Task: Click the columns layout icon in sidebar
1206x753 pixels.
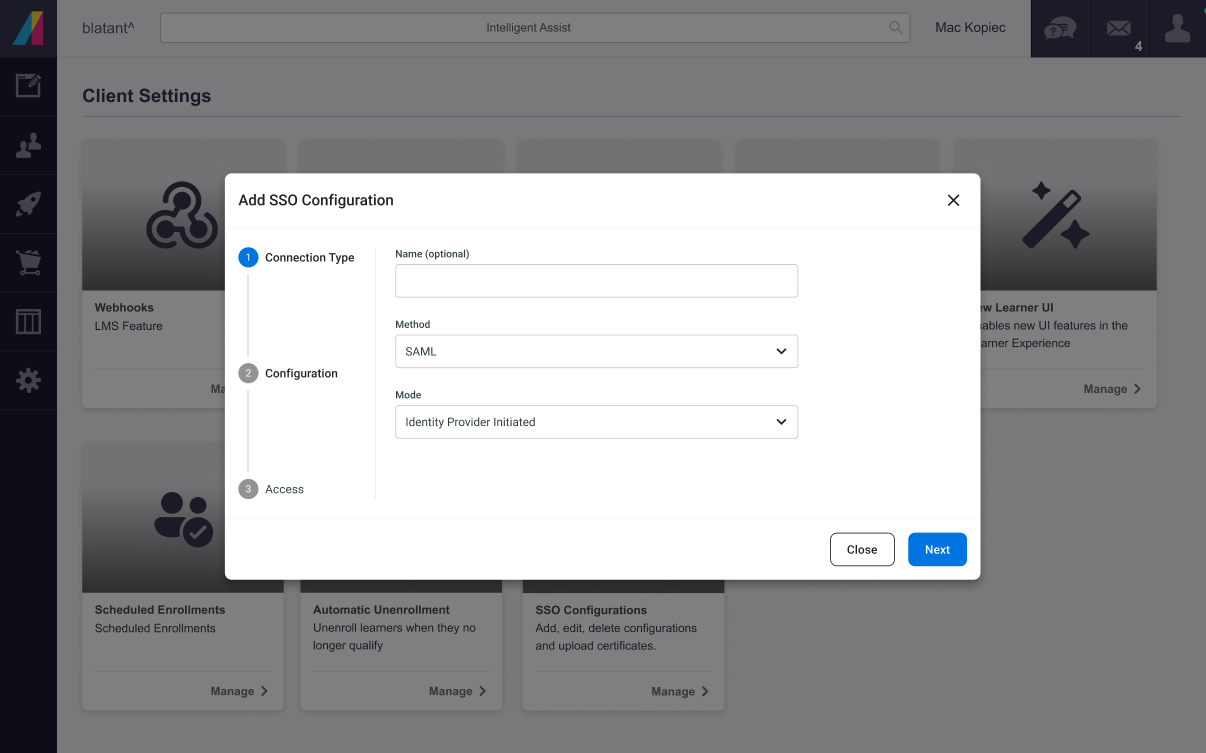Action: pyautogui.click(x=28, y=322)
